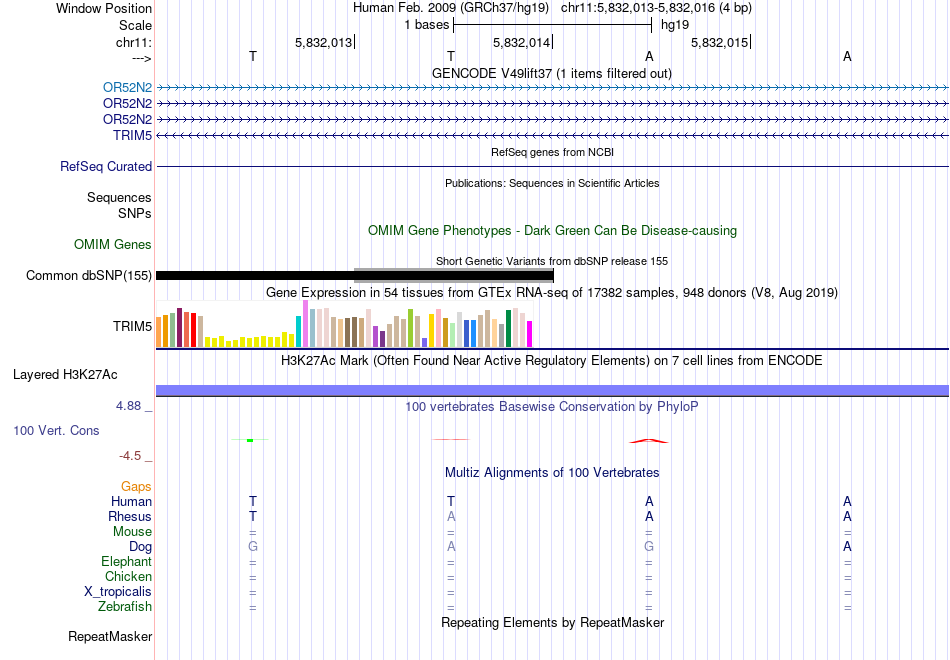Click the 1 bases scale bar label
Image resolution: width=950 pixels, height=660 pixels.
click(427, 25)
